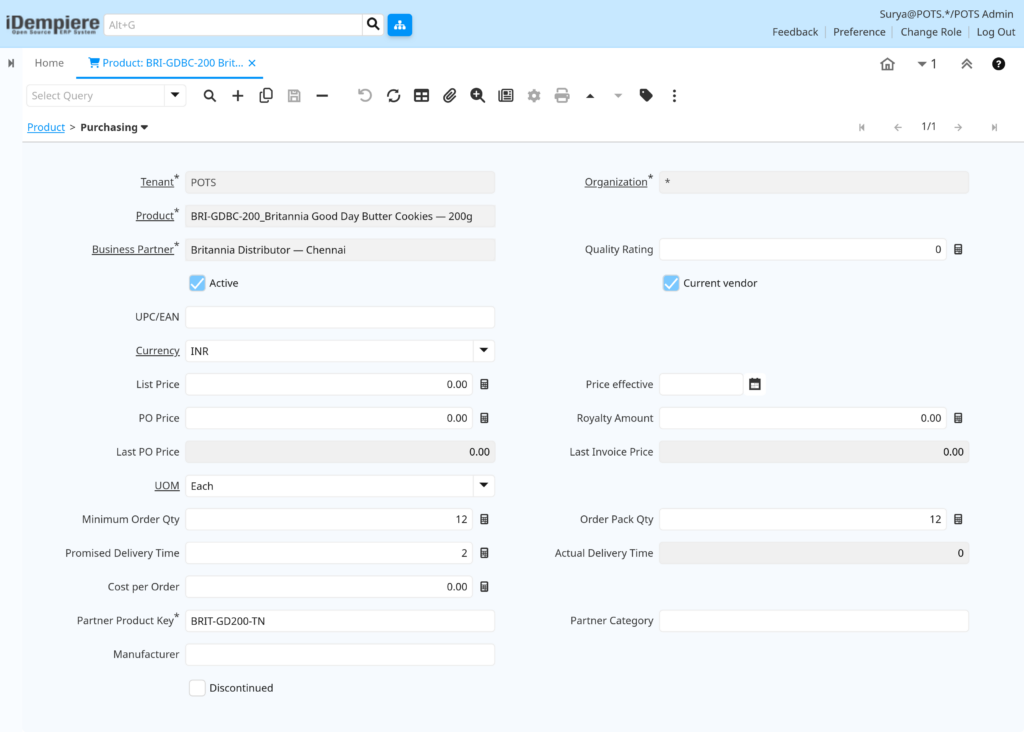Click Change Role link

point(931,32)
